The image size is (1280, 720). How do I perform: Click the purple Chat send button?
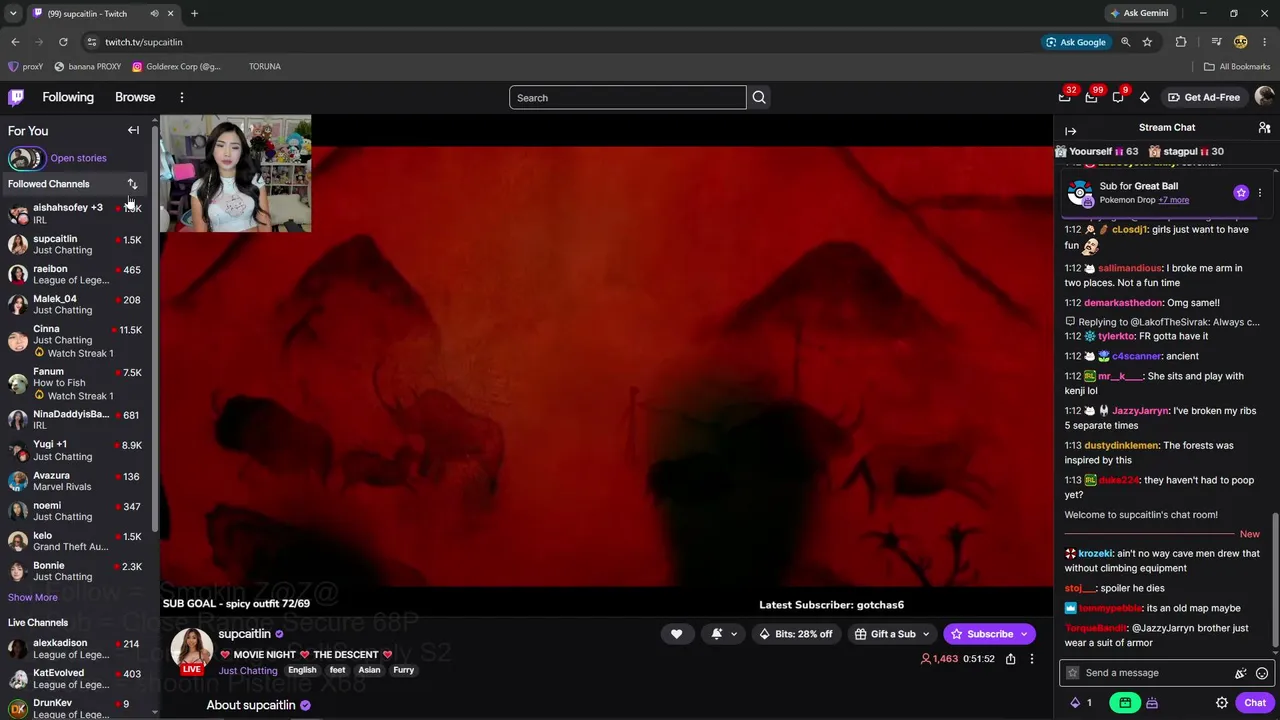1255,703
